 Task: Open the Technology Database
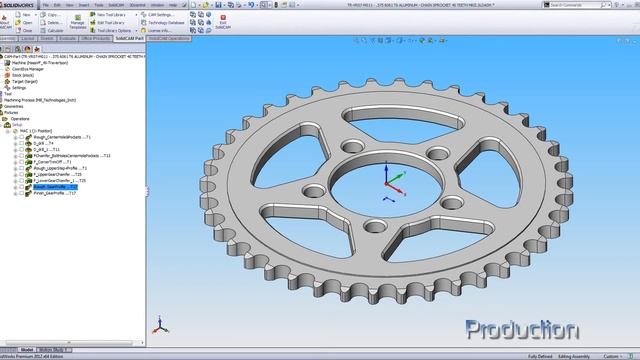coord(163,23)
